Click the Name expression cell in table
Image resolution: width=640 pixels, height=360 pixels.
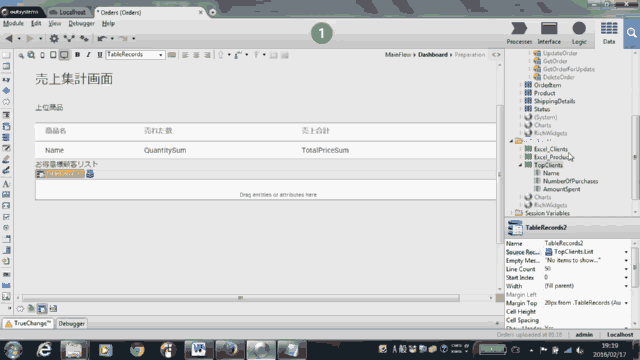[54, 150]
